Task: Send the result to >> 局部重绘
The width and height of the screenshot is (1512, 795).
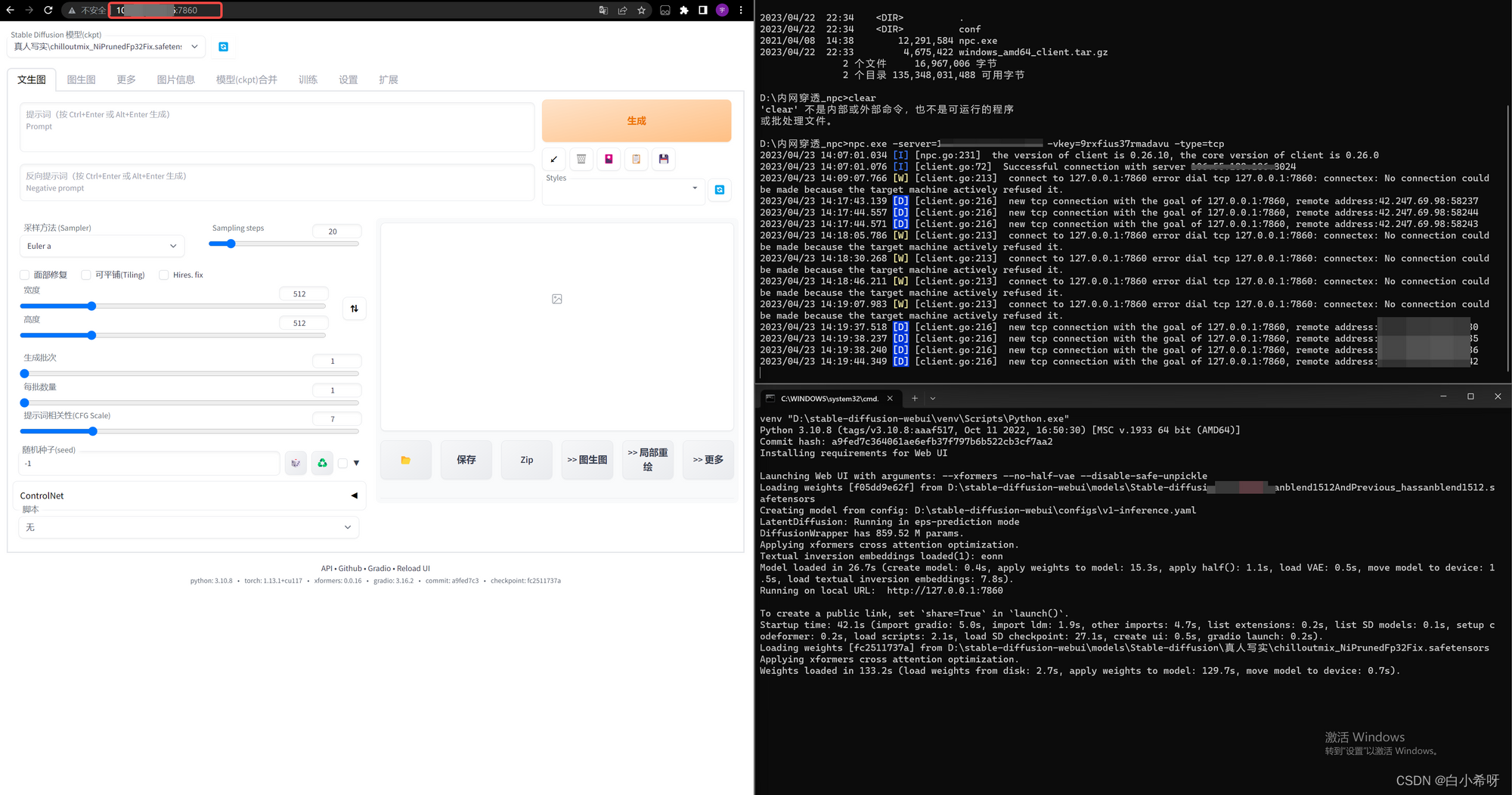Action: tap(648, 460)
